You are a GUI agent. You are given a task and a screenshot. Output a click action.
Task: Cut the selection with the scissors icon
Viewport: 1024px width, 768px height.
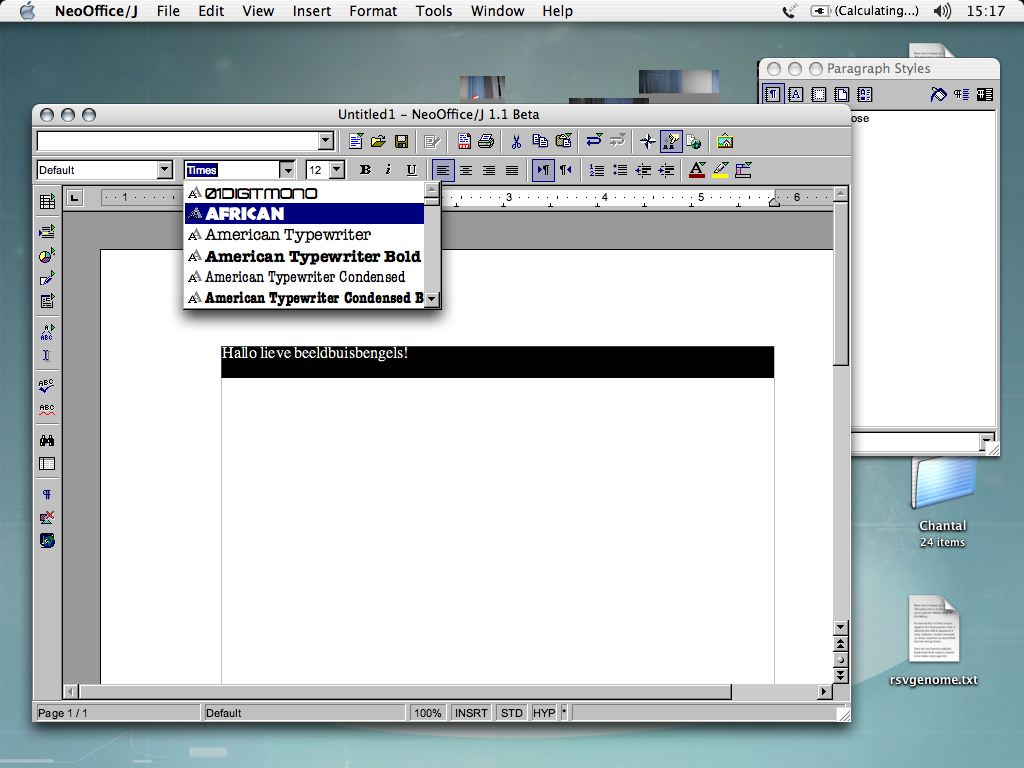pos(517,141)
